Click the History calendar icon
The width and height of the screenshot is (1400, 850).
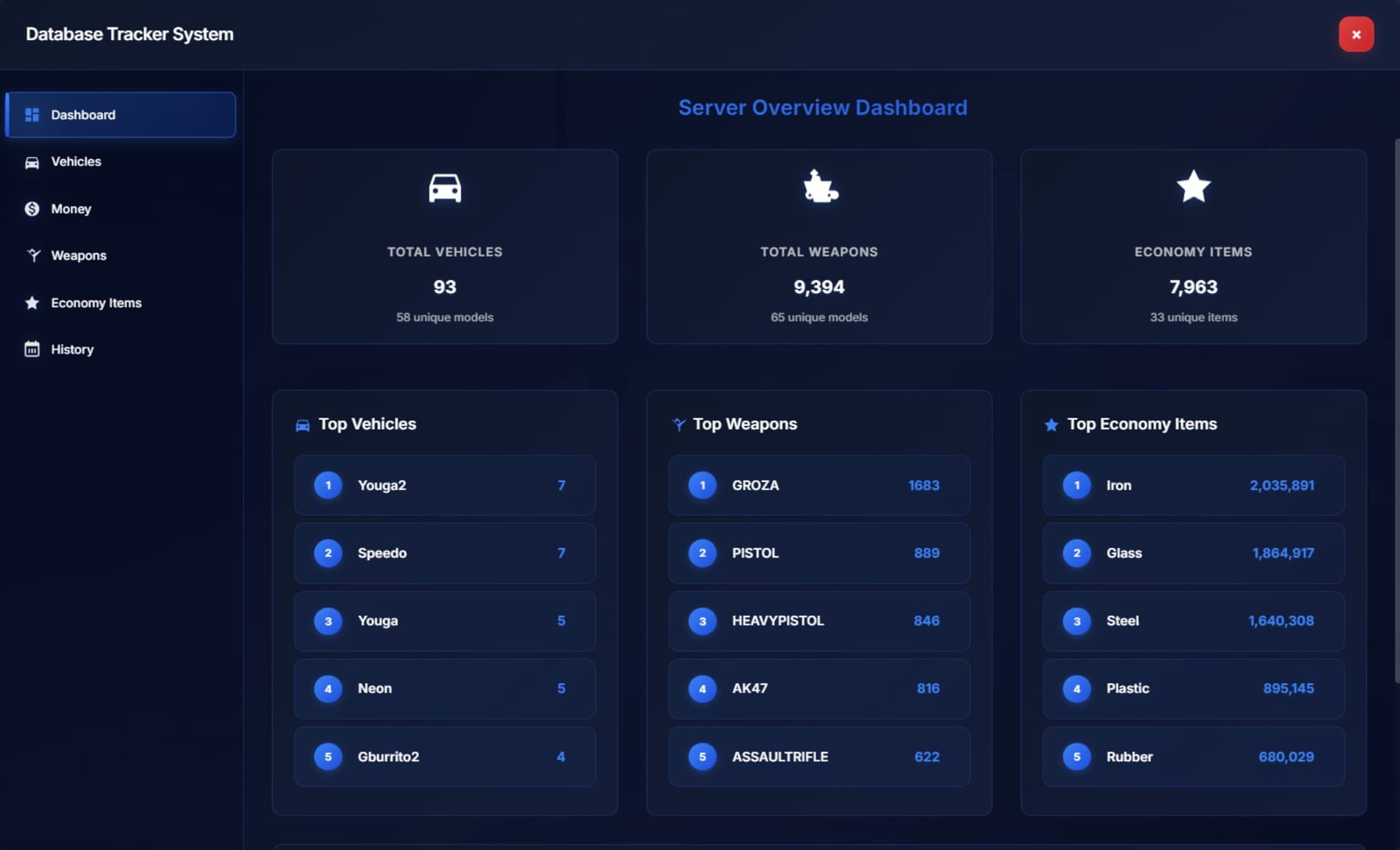point(32,349)
